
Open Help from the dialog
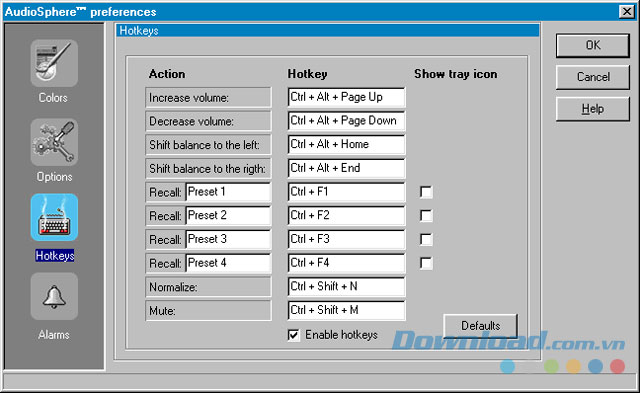coord(593,109)
